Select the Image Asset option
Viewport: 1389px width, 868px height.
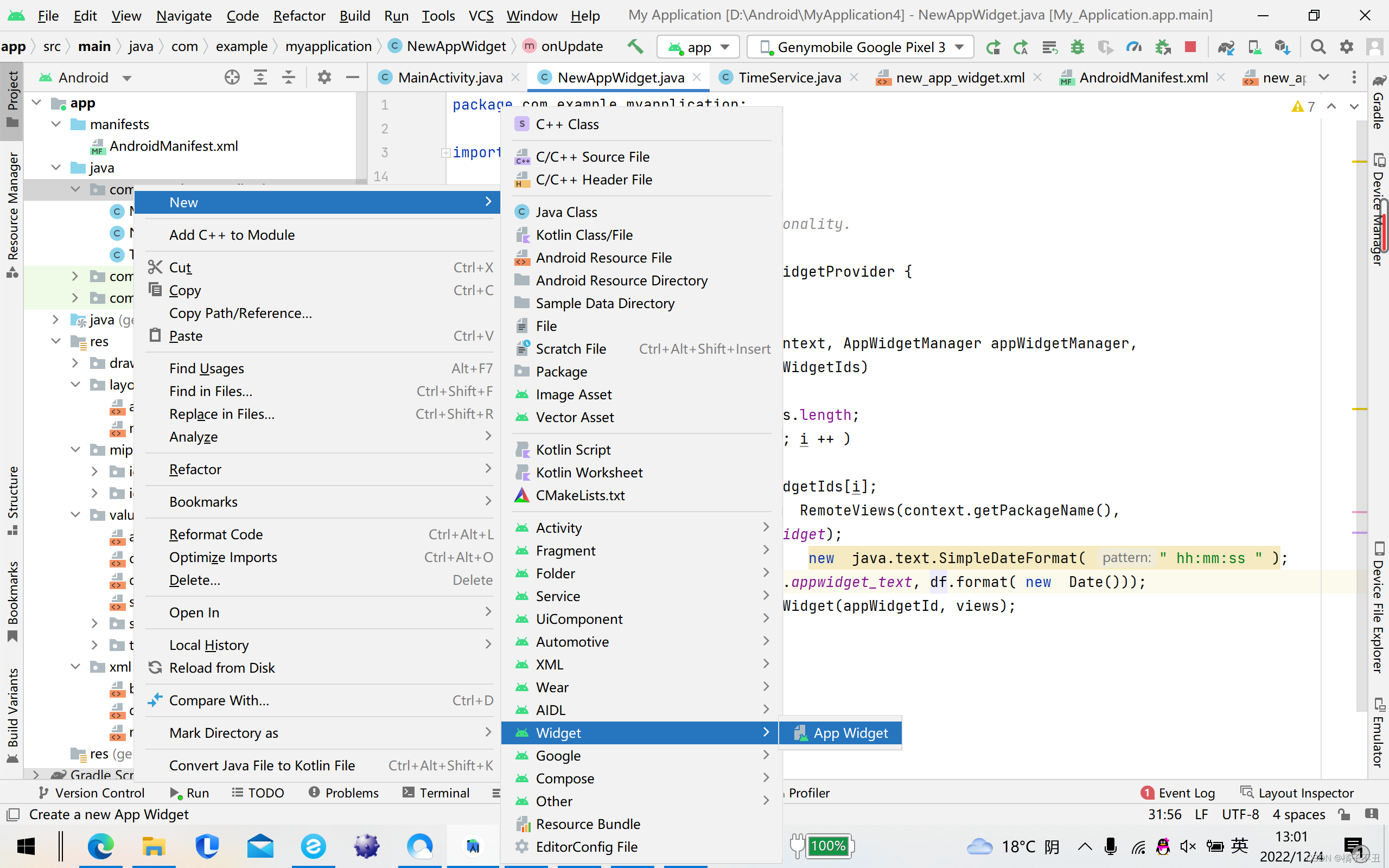[574, 394]
